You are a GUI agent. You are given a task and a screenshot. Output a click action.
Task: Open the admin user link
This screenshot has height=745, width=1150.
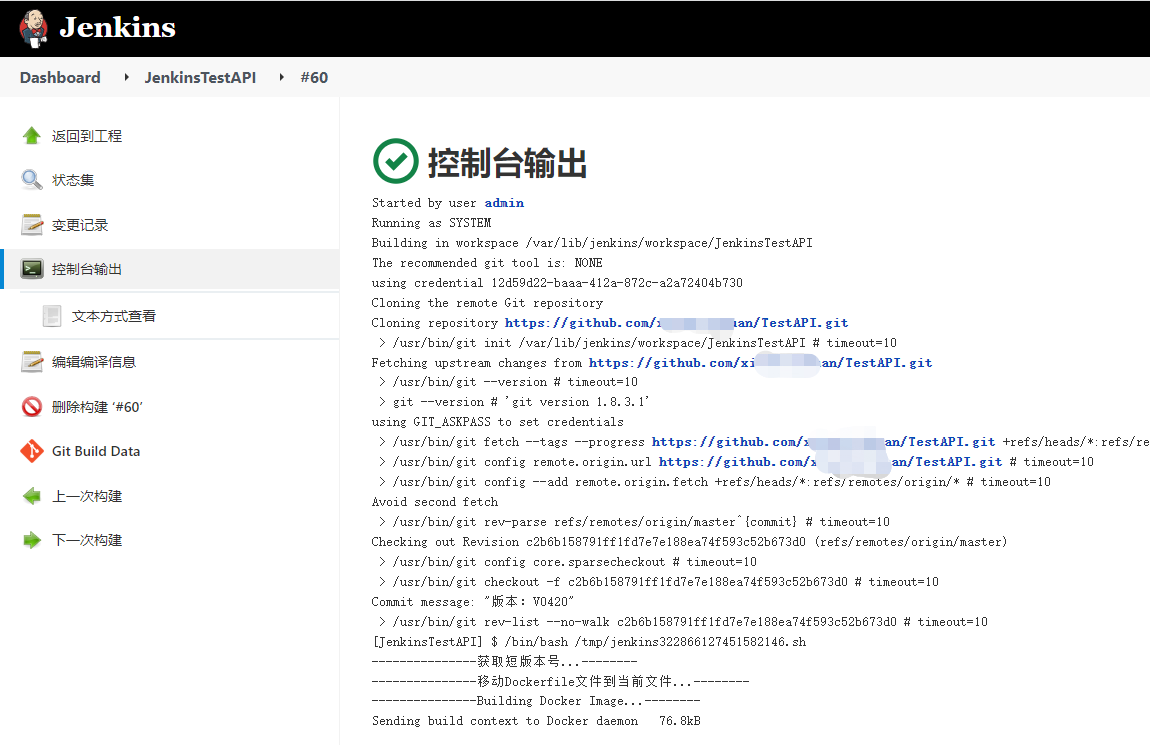504,202
